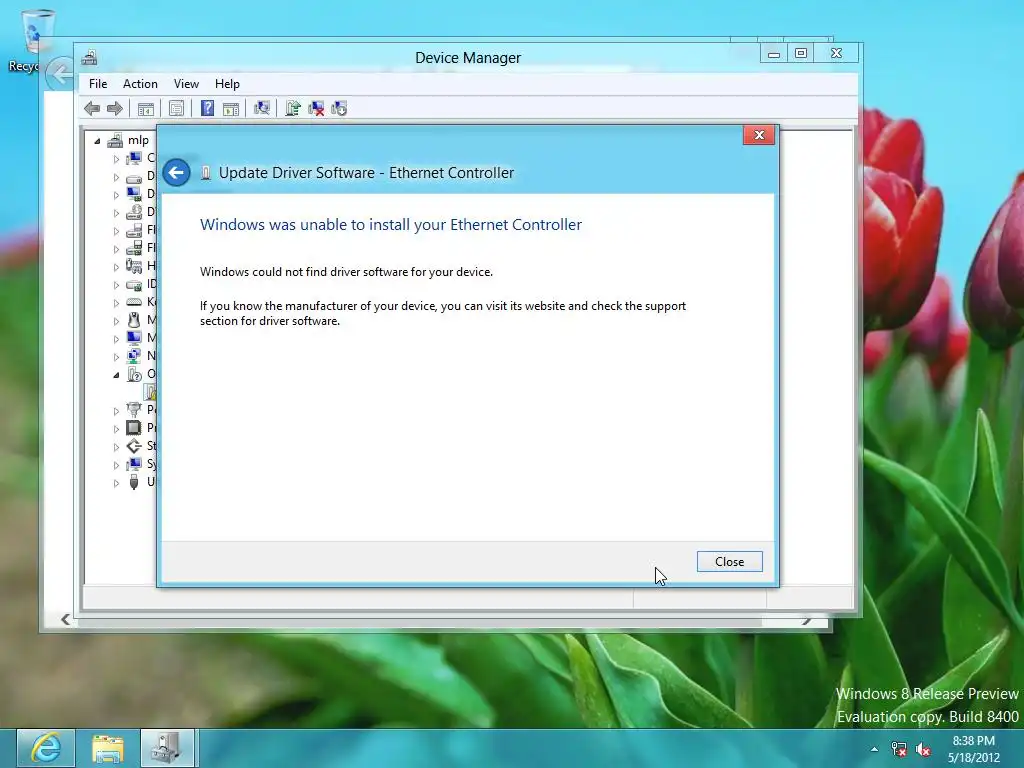
Task: Open File Explorer from taskbar
Action: [x=108, y=748]
